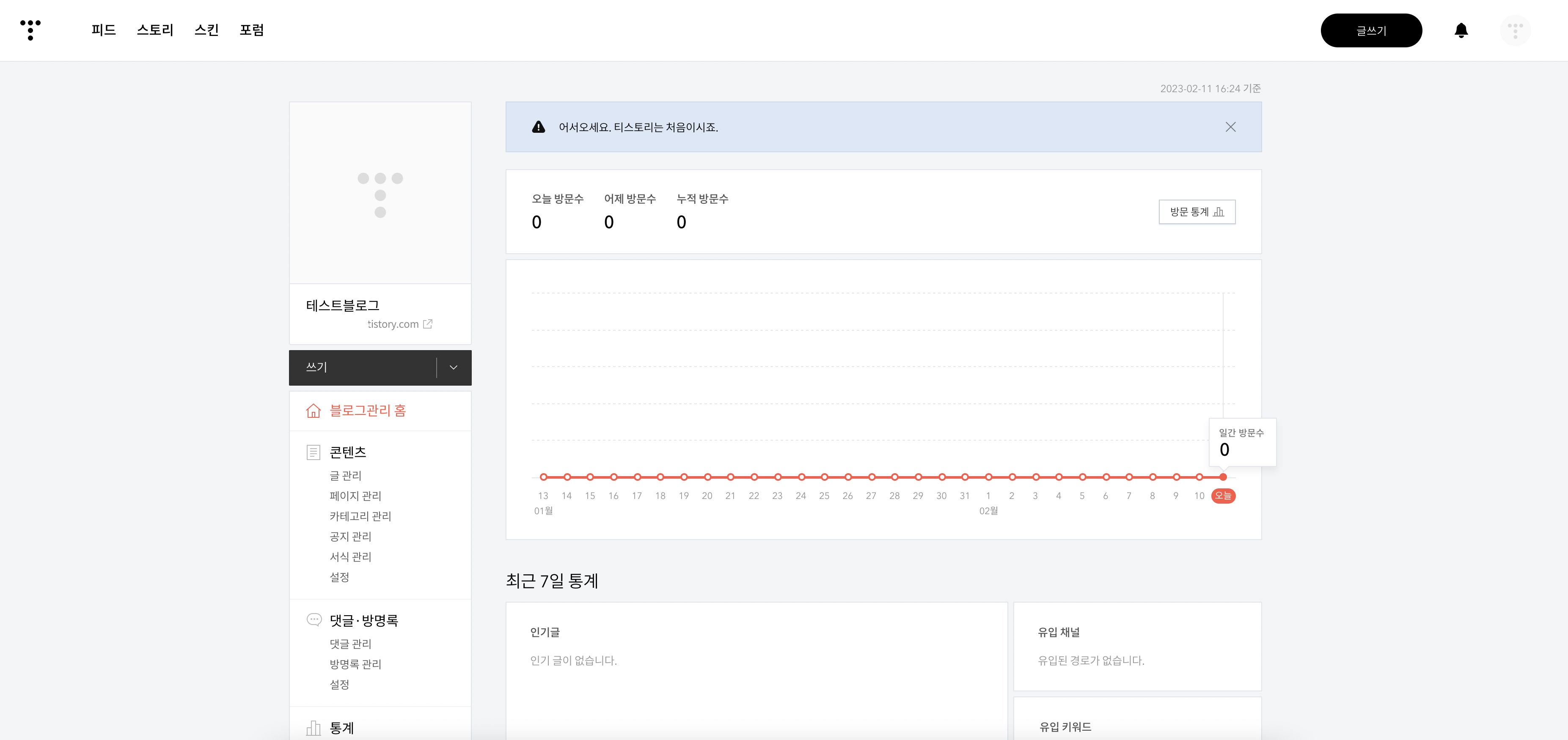Click the warning icon in the notice
This screenshot has width=1568, height=740.
pos(538,127)
